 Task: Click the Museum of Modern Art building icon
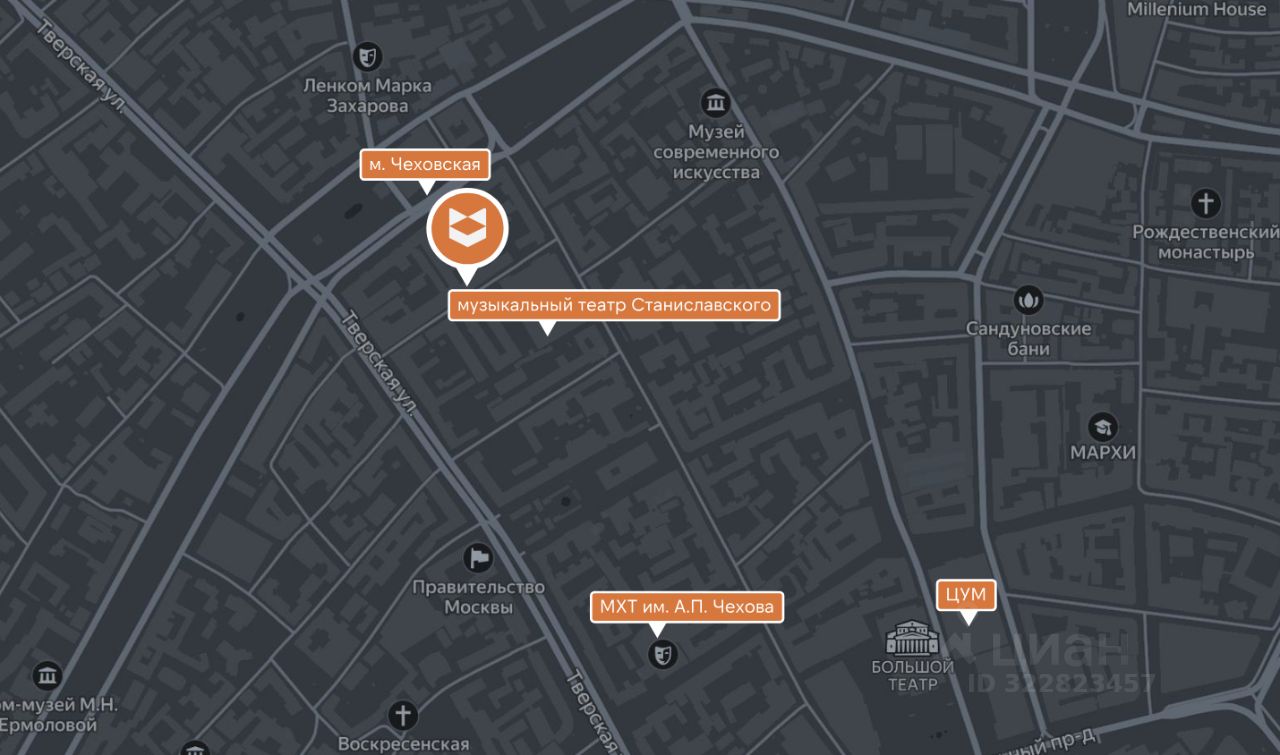click(x=715, y=102)
